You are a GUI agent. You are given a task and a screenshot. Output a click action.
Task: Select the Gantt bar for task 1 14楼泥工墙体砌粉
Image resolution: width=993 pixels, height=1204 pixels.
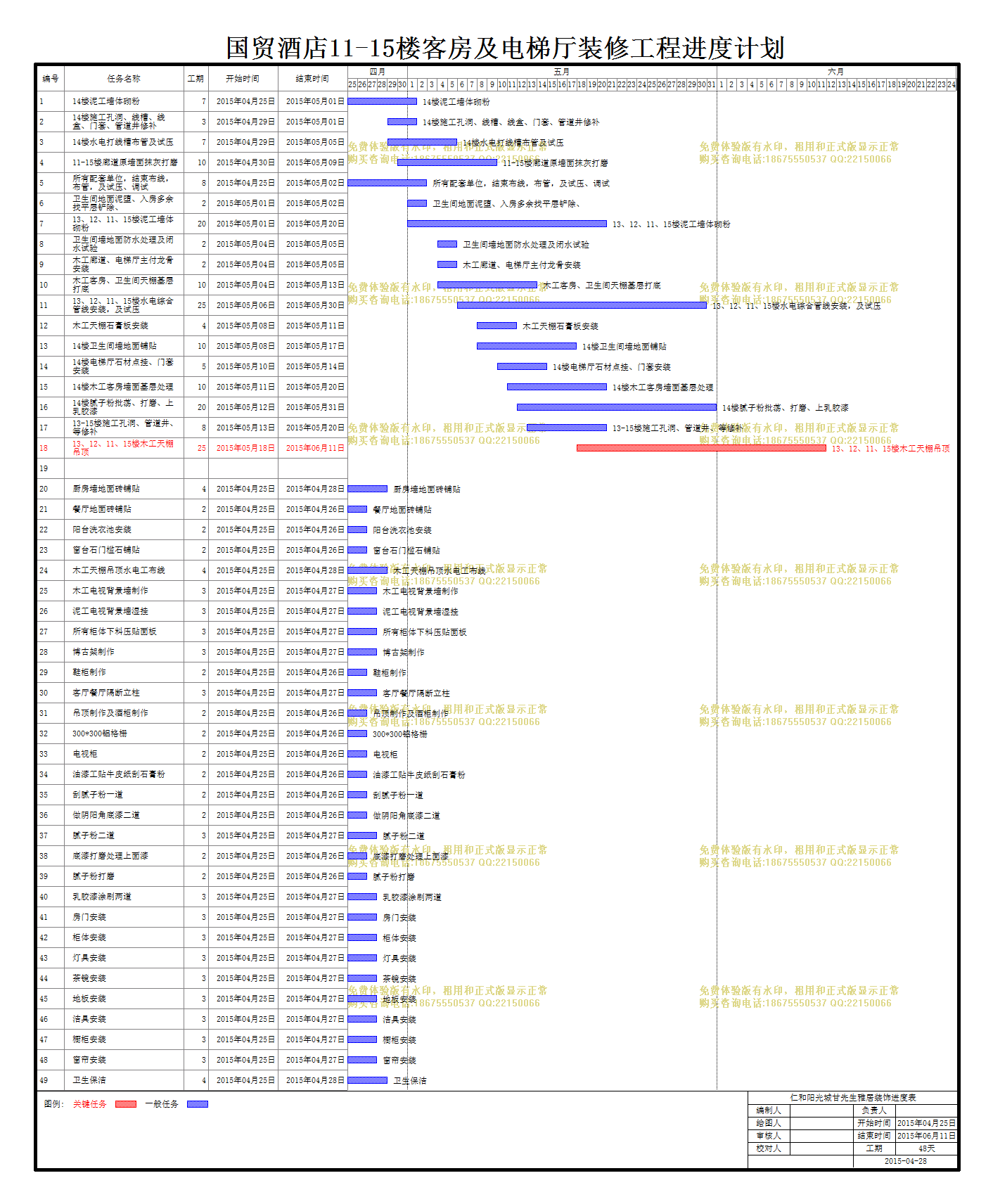pos(383,101)
